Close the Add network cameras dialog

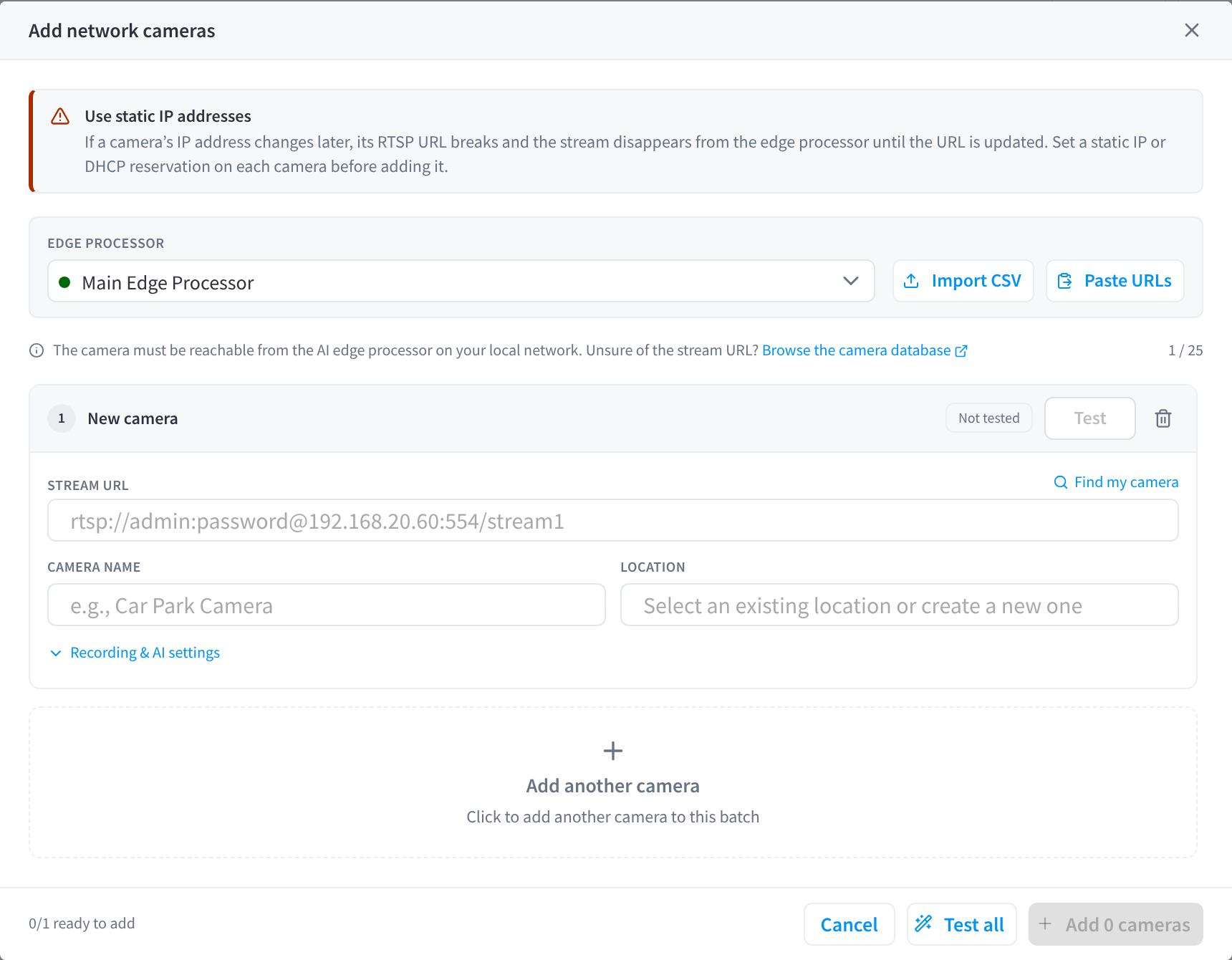tap(1192, 30)
